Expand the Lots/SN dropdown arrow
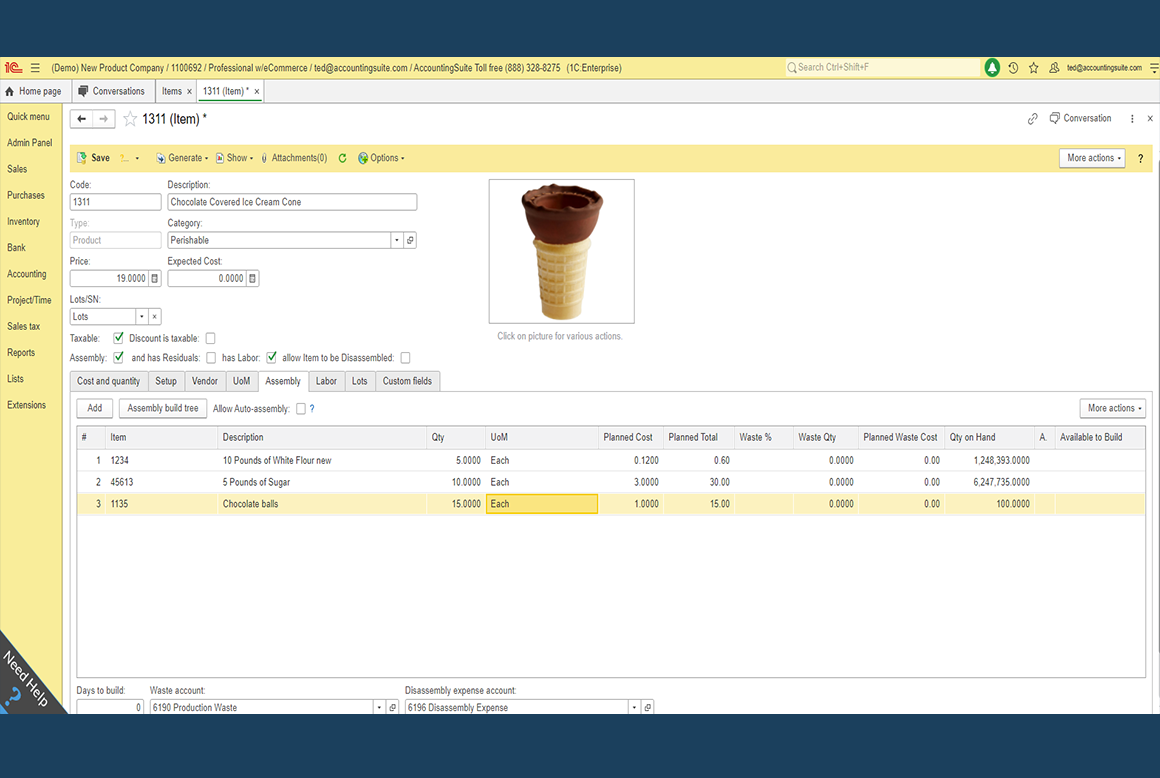1160x778 pixels. click(x=141, y=317)
